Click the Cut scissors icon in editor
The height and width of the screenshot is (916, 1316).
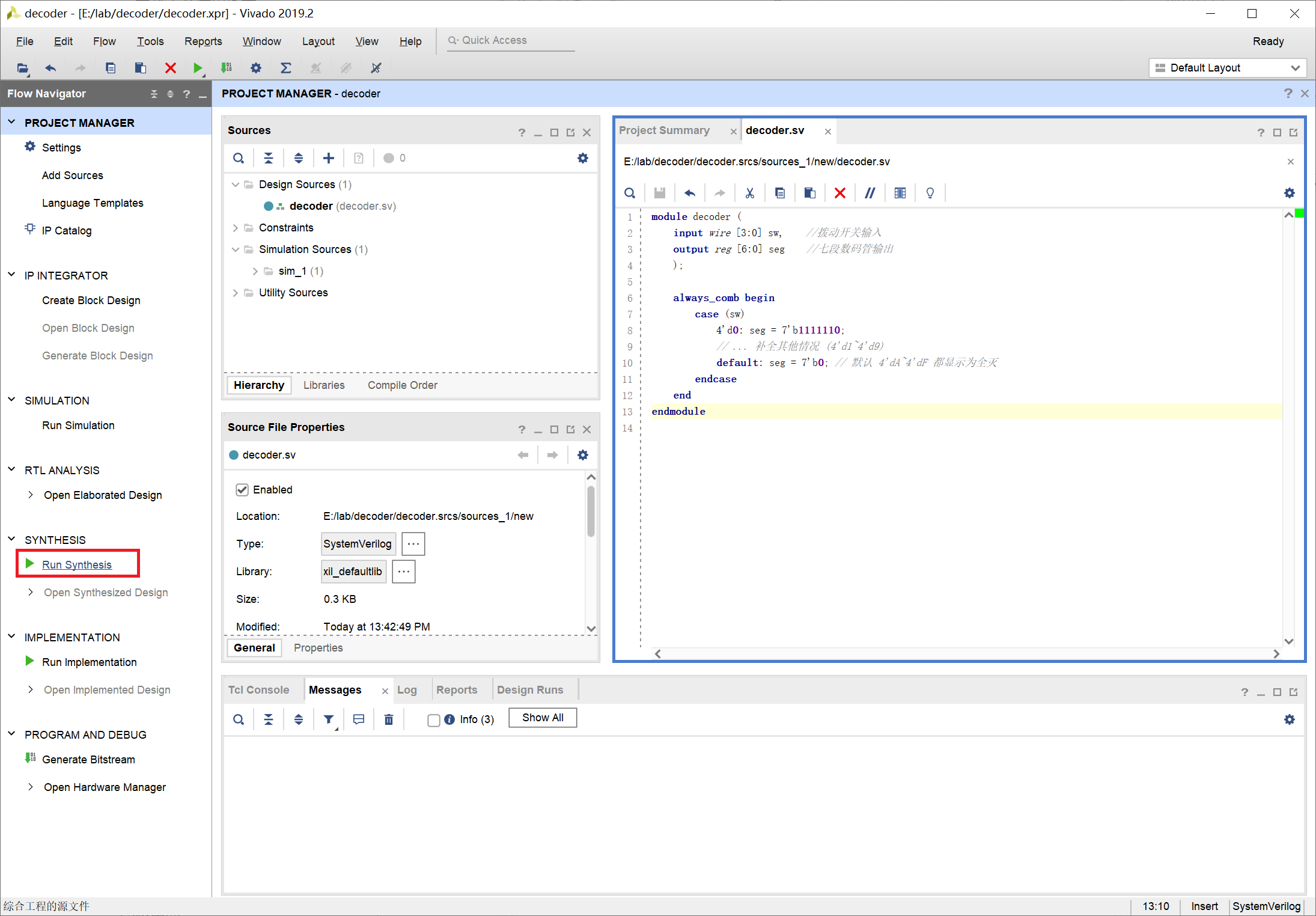(749, 193)
